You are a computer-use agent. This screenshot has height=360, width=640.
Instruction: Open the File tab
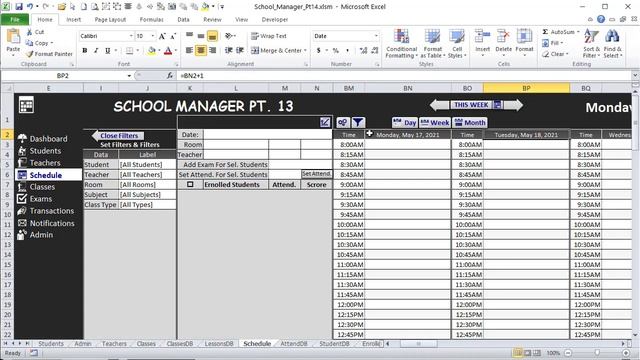point(15,20)
